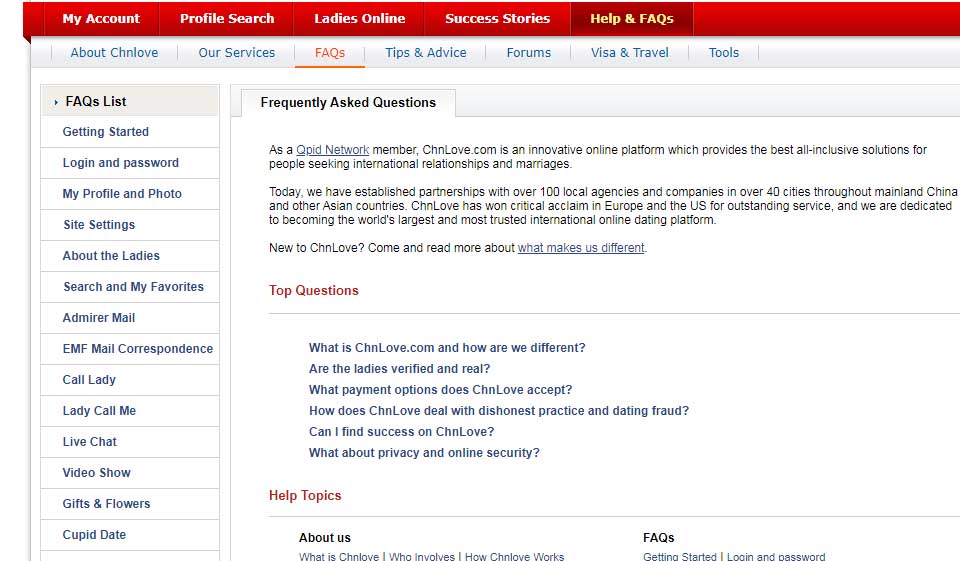Open About Chnlove submenu item

coord(114,53)
